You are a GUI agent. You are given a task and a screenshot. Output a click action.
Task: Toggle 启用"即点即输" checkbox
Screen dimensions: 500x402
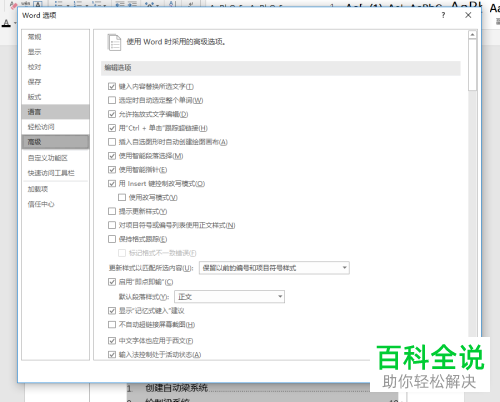pyautogui.click(x=112, y=282)
